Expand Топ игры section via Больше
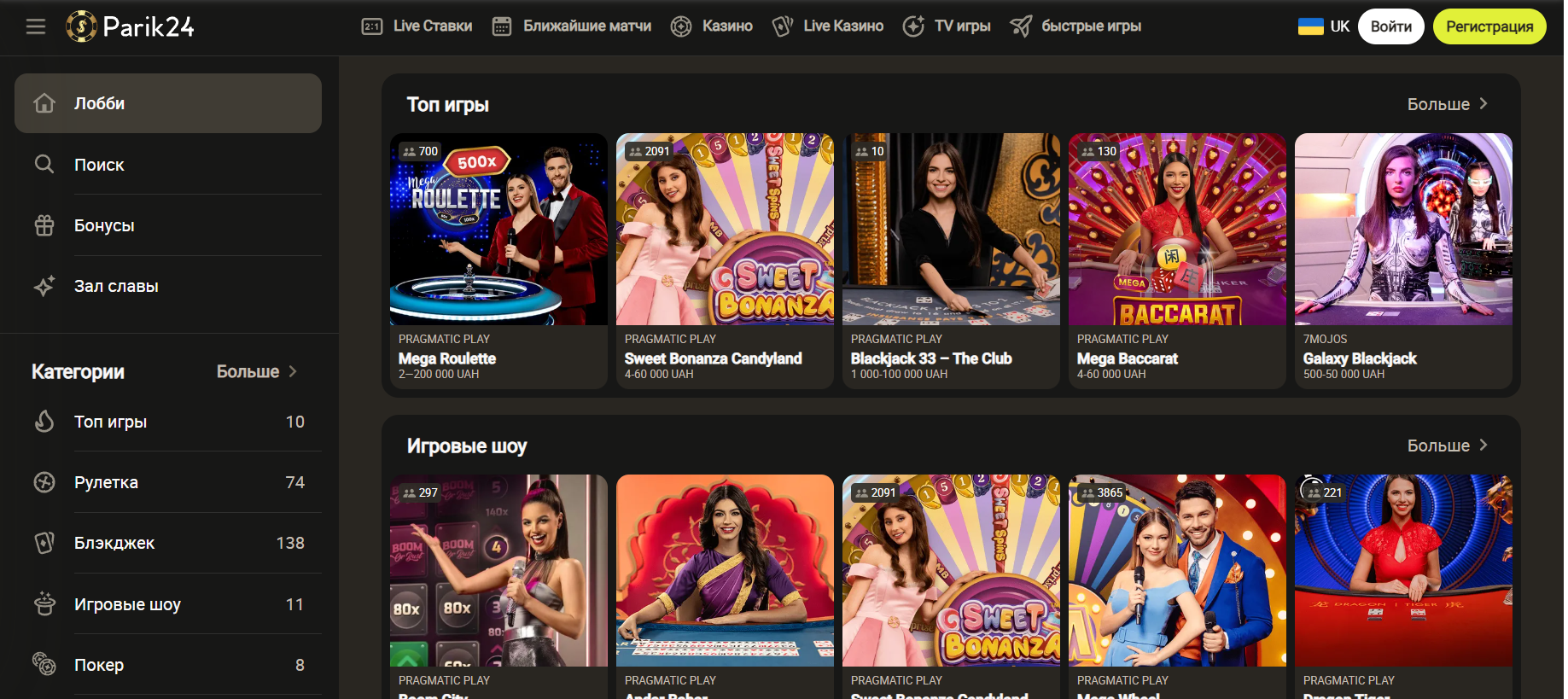The image size is (1568, 699). click(x=1448, y=104)
